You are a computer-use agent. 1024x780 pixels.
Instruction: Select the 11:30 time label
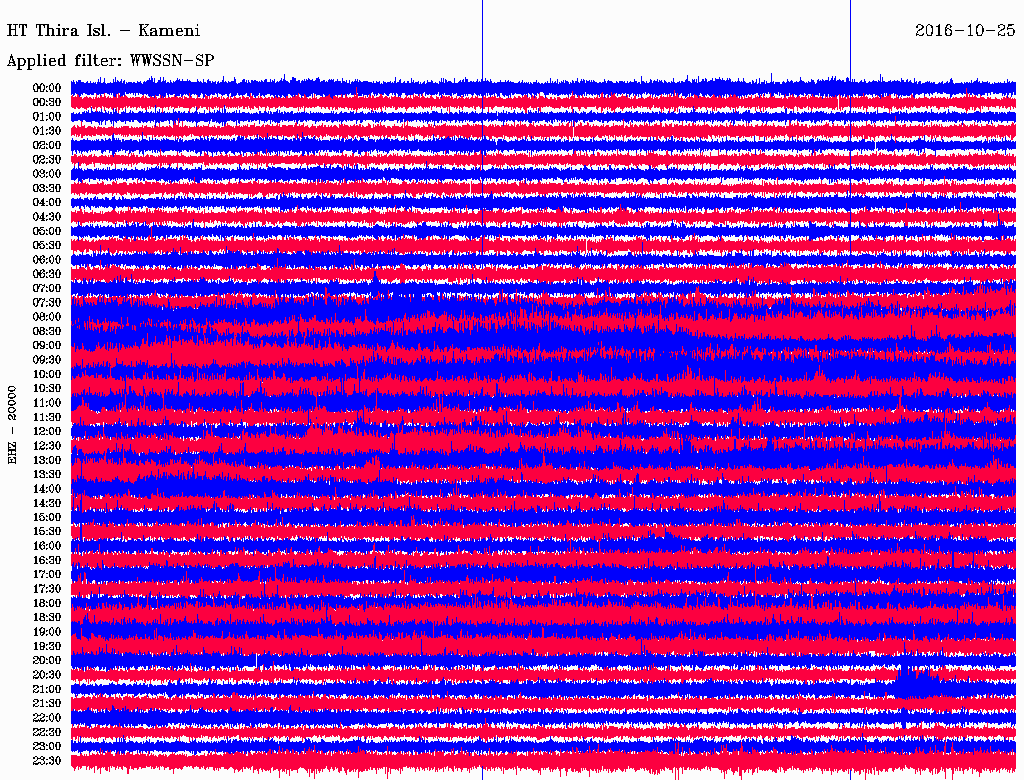47,417
